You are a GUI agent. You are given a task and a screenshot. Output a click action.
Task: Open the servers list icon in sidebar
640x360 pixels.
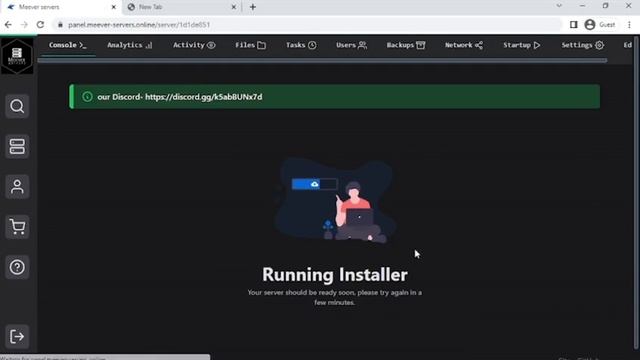point(17,147)
